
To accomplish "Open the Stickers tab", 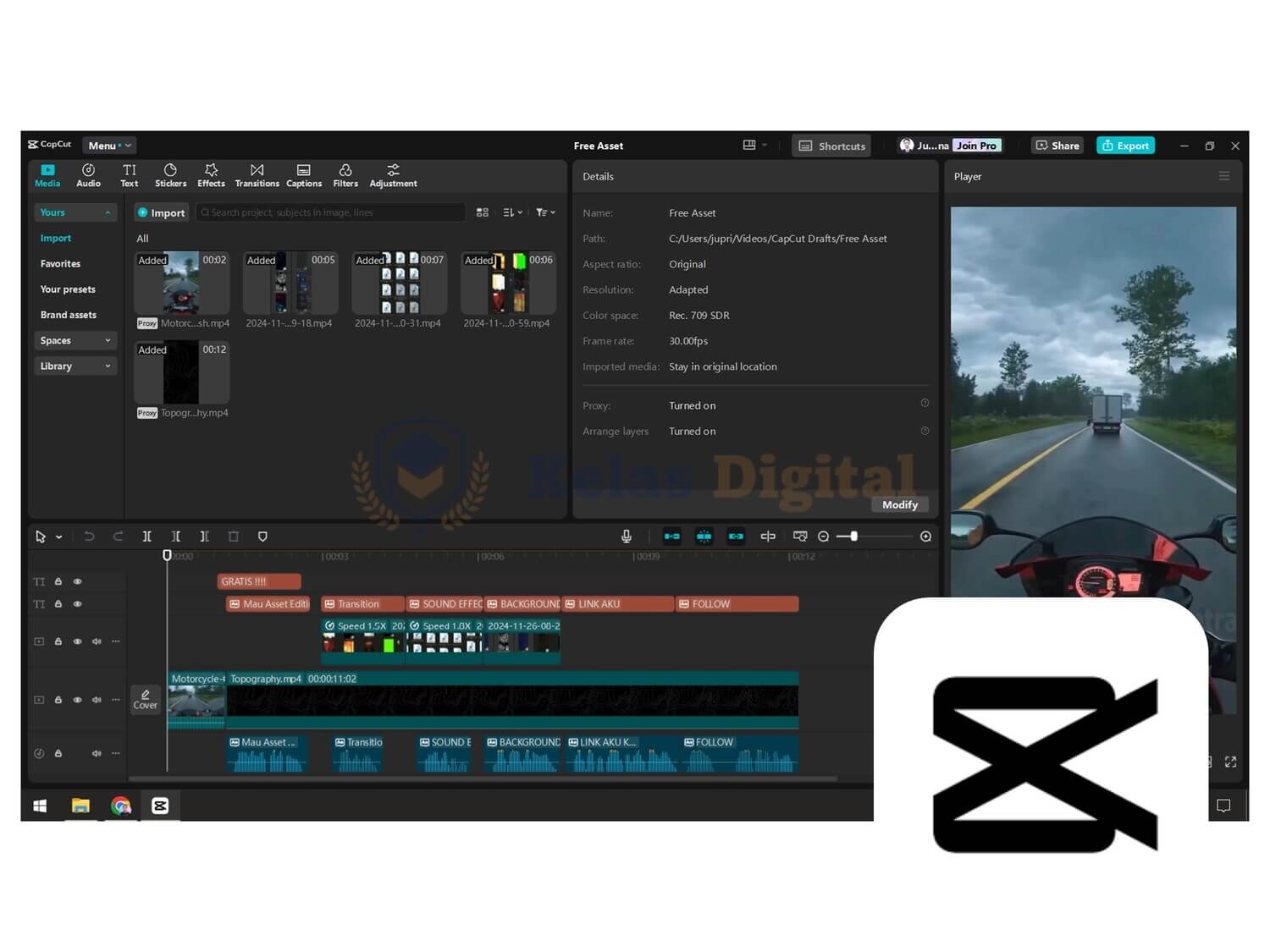I will click(x=170, y=175).
